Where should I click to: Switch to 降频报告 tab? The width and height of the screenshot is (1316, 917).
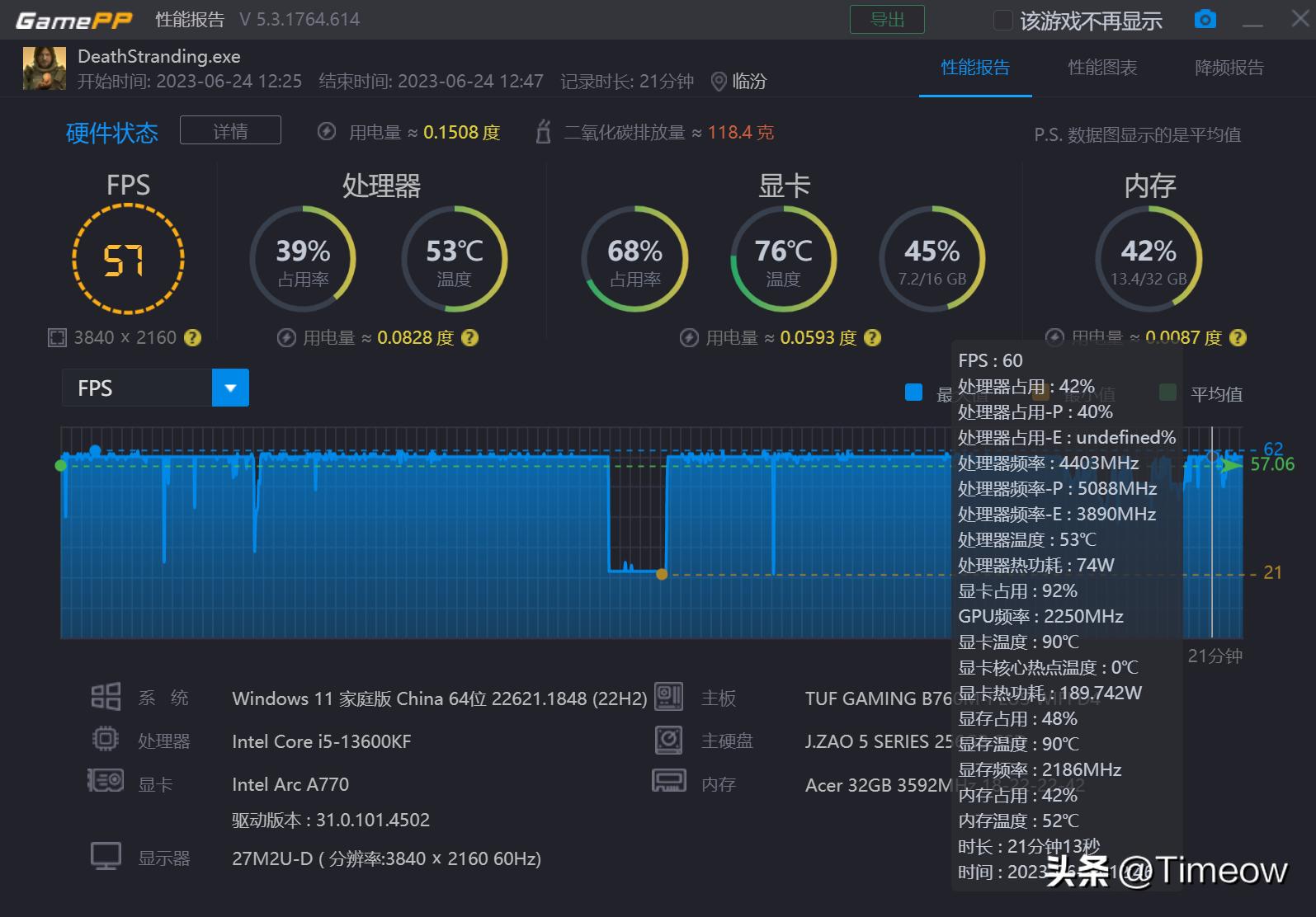[x=1229, y=68]
